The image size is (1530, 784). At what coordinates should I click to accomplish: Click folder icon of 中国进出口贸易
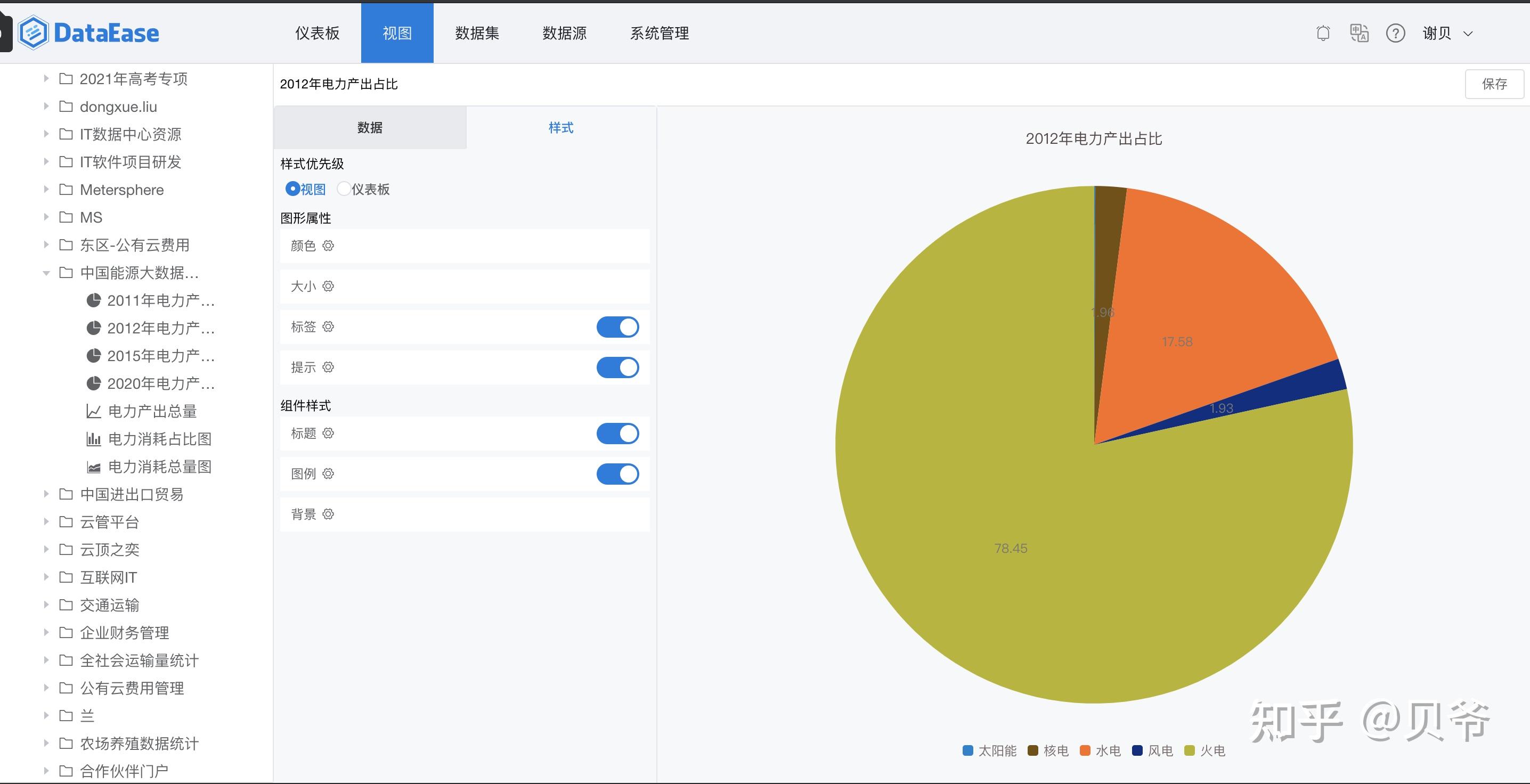point(66,494)
